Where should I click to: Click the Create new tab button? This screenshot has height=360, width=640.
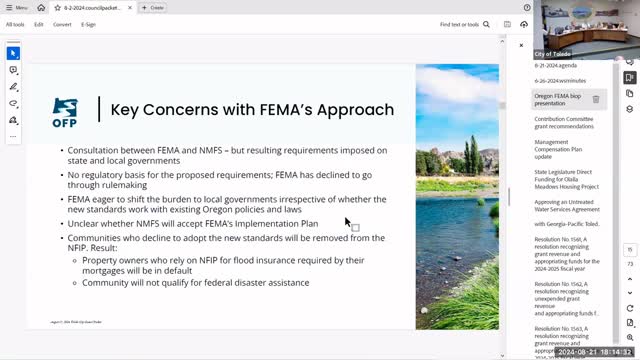coord(153,8)
